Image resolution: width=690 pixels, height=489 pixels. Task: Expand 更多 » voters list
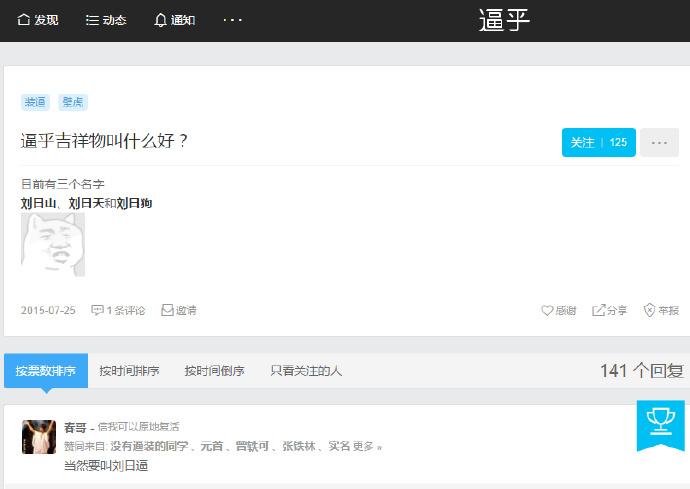pos(367,446)
